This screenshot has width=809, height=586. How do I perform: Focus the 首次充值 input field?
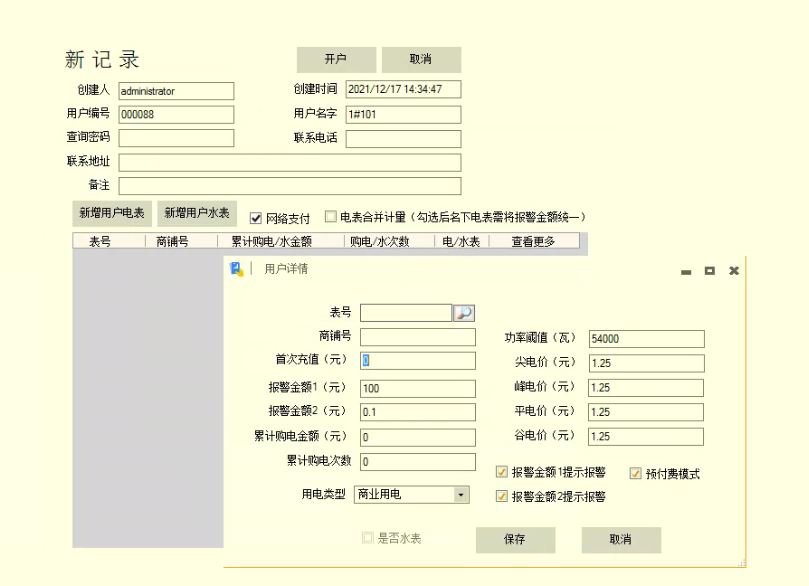[x=418, y=361]
